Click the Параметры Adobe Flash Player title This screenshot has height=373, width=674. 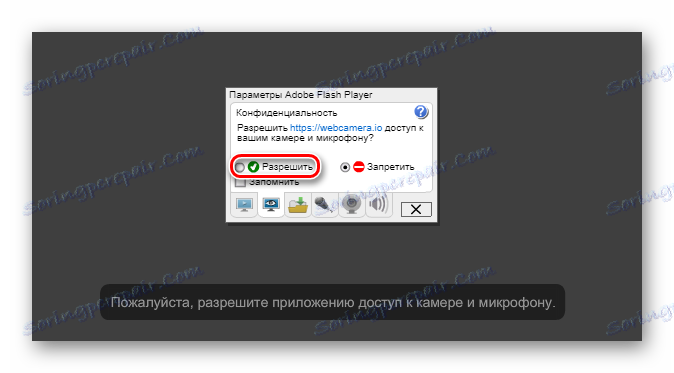300,95
